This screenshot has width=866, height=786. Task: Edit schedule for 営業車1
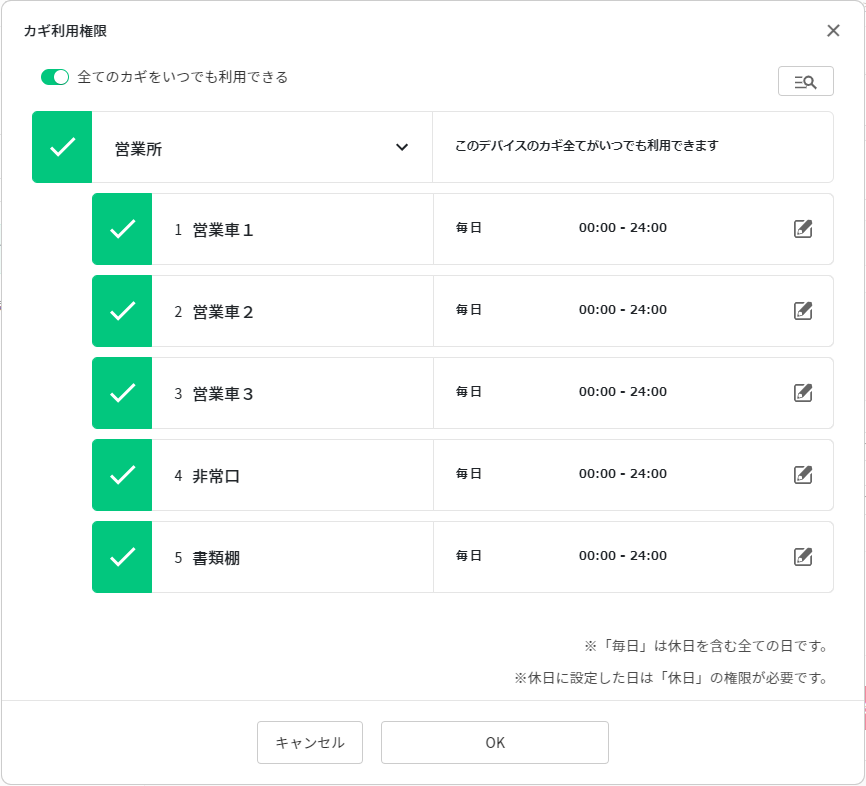(802, 229)
